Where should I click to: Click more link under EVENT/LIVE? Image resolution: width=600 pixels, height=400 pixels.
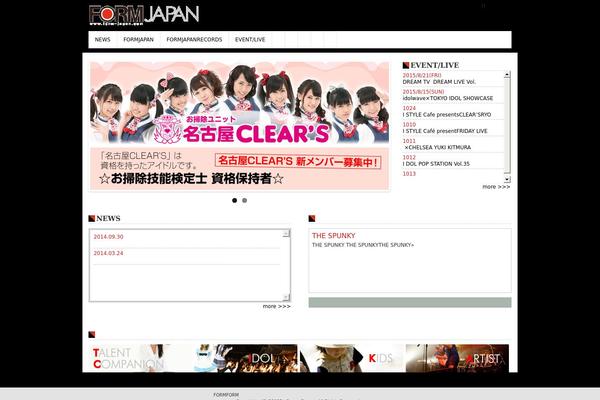pos(496,187)
